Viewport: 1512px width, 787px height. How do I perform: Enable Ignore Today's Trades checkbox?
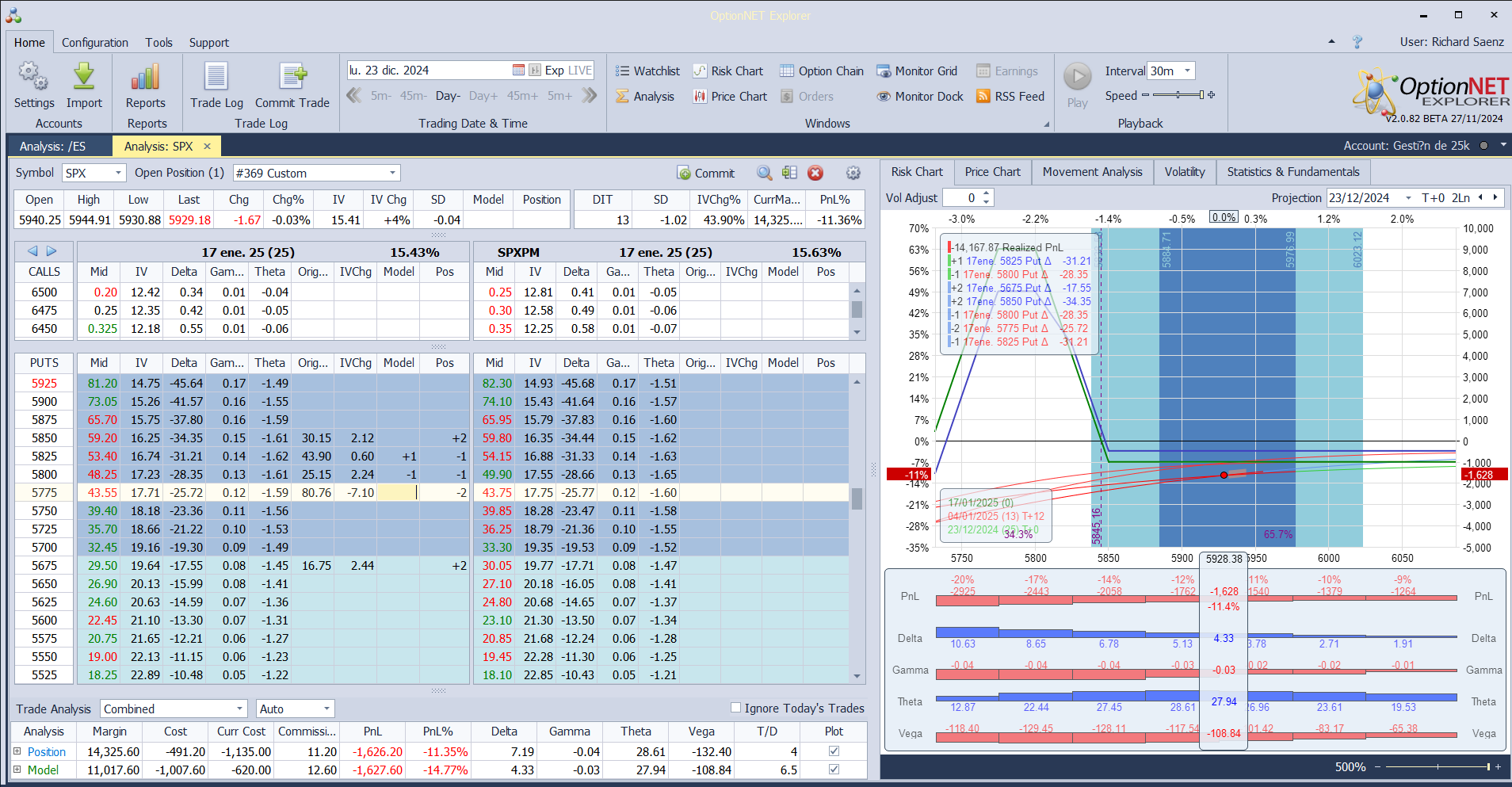pos(735,708)
